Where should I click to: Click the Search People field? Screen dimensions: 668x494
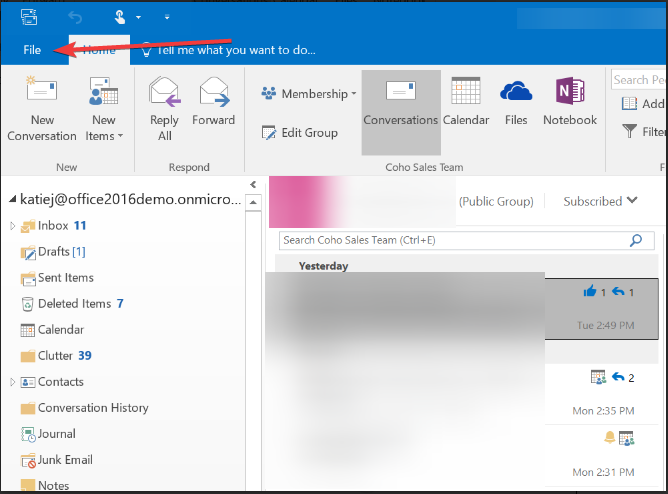638,80
